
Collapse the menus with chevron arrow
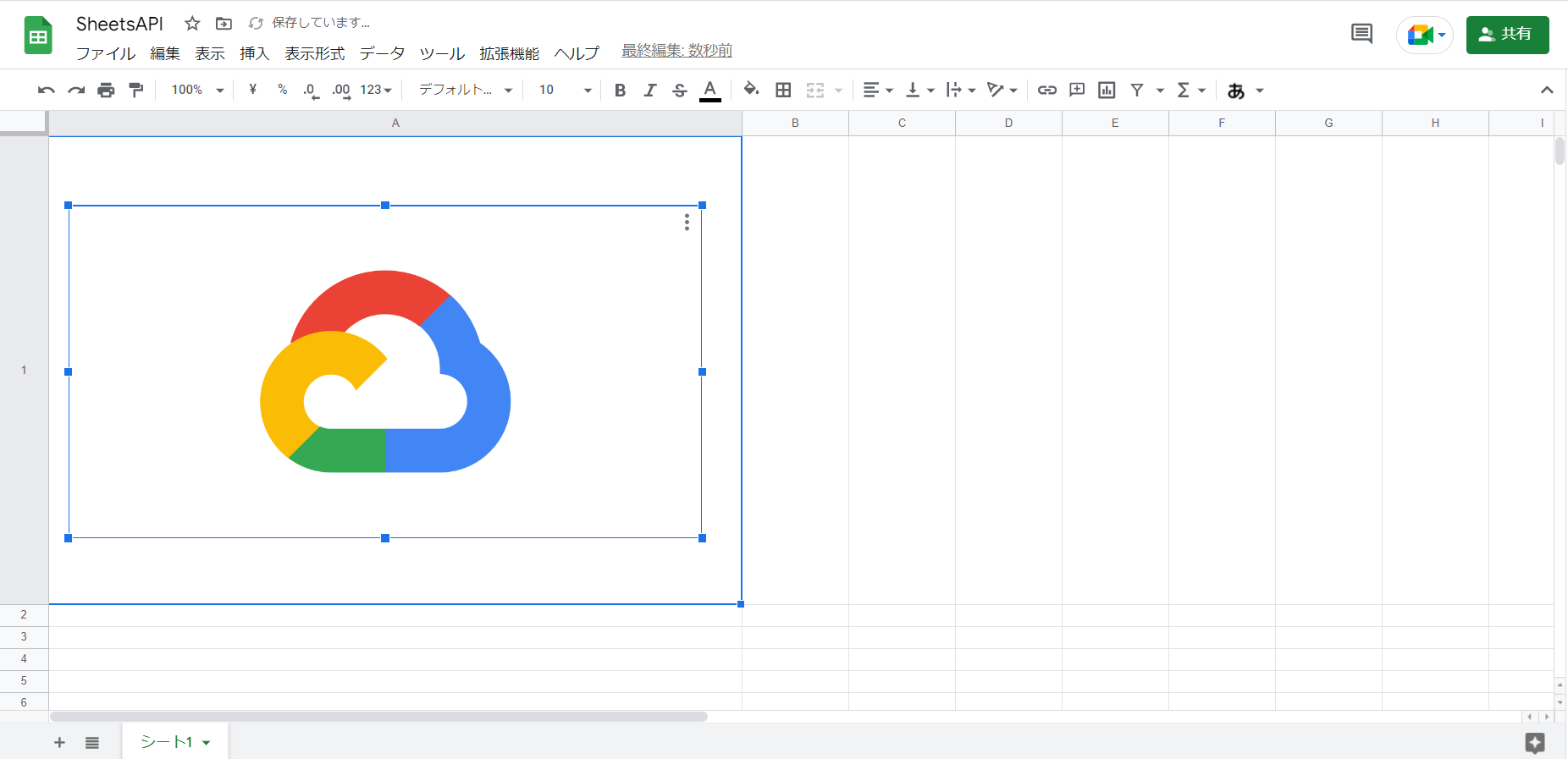1547,90
